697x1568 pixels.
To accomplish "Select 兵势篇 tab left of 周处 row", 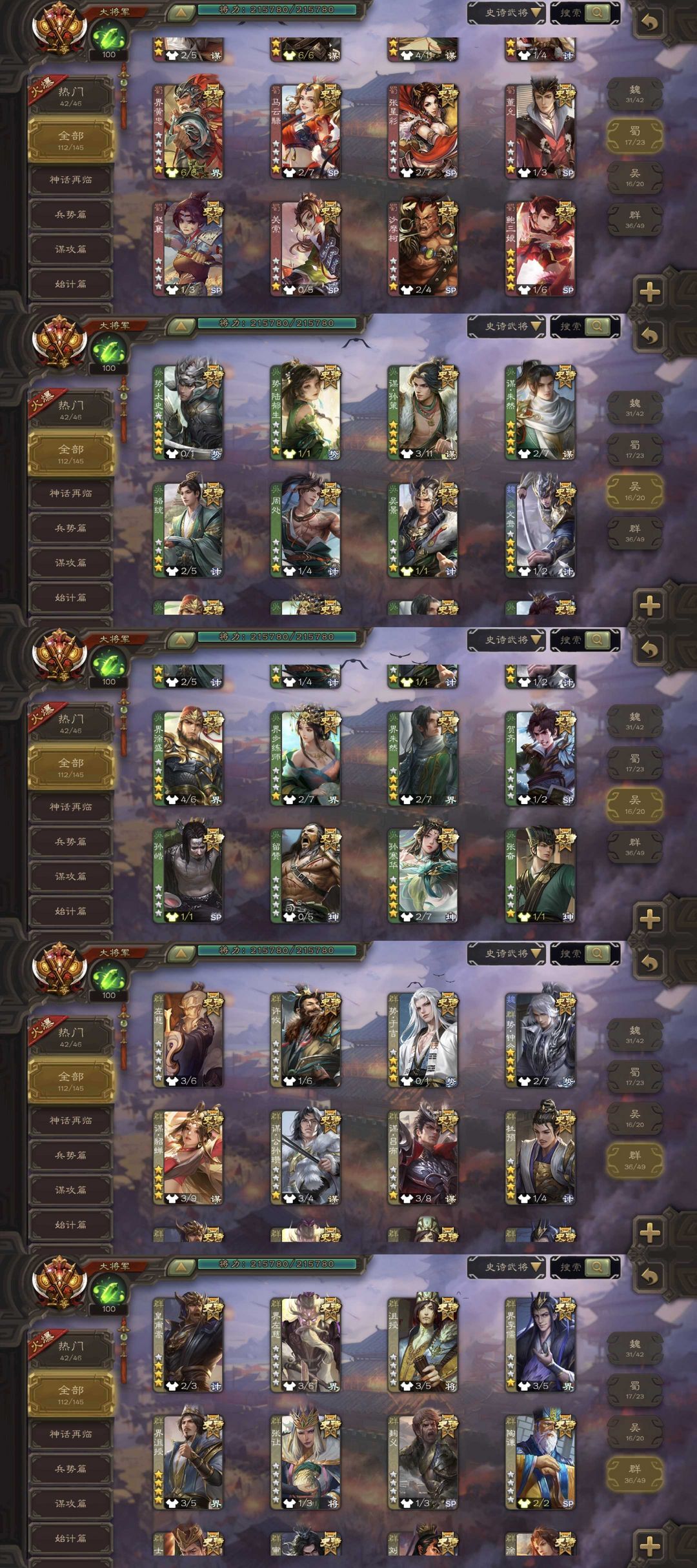I will coord(71,528).
